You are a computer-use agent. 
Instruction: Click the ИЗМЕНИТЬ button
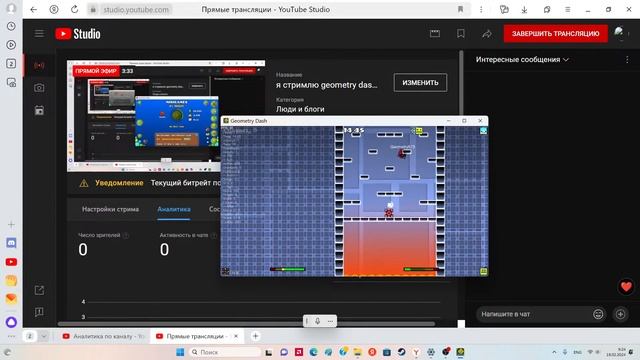point(420,82)
